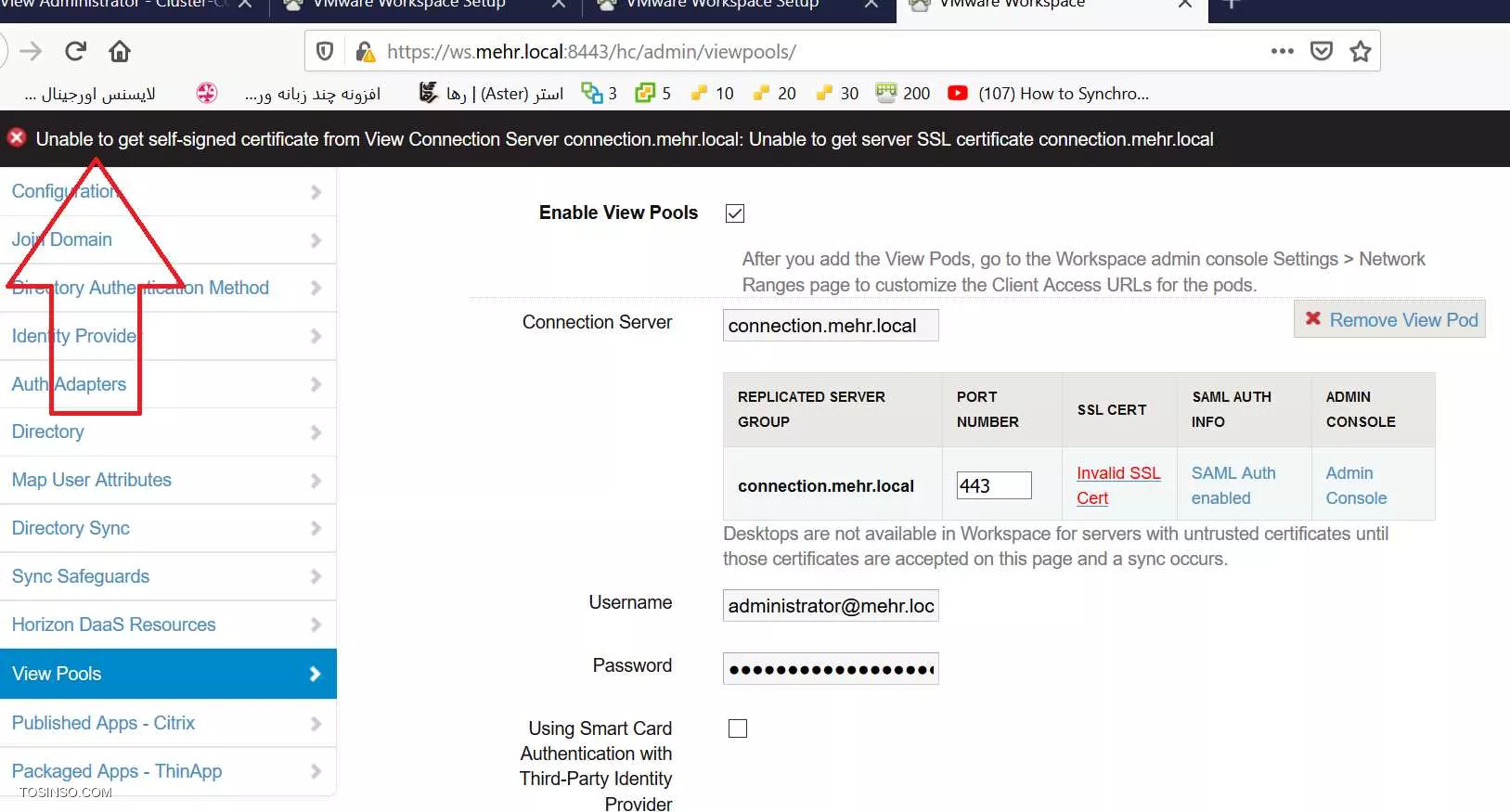Switch to the first VMware Workspace Setup tab
This screenshot has height=812, width=1510.
(424, 6)
